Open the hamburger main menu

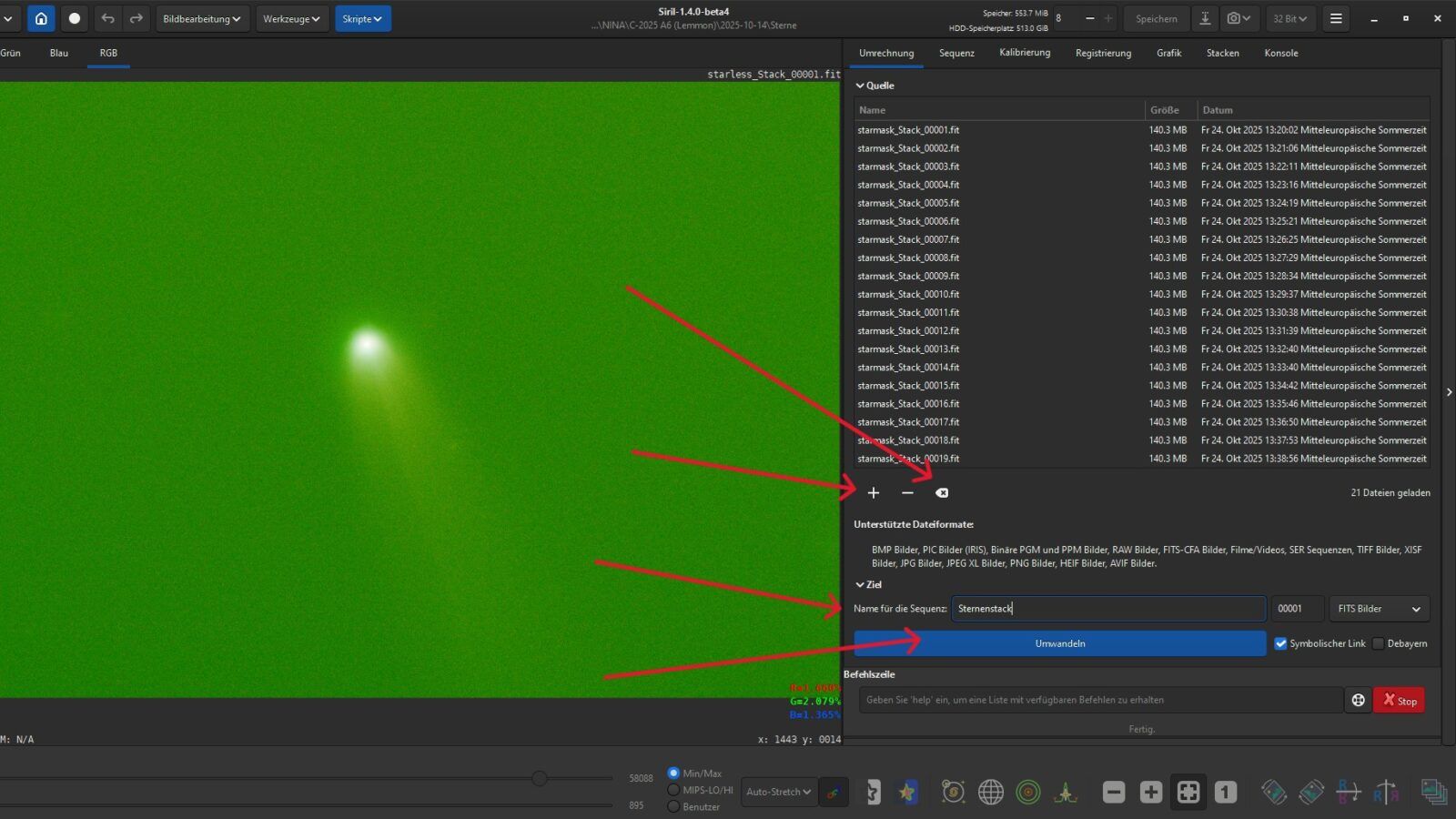(x=1336, y=18)
